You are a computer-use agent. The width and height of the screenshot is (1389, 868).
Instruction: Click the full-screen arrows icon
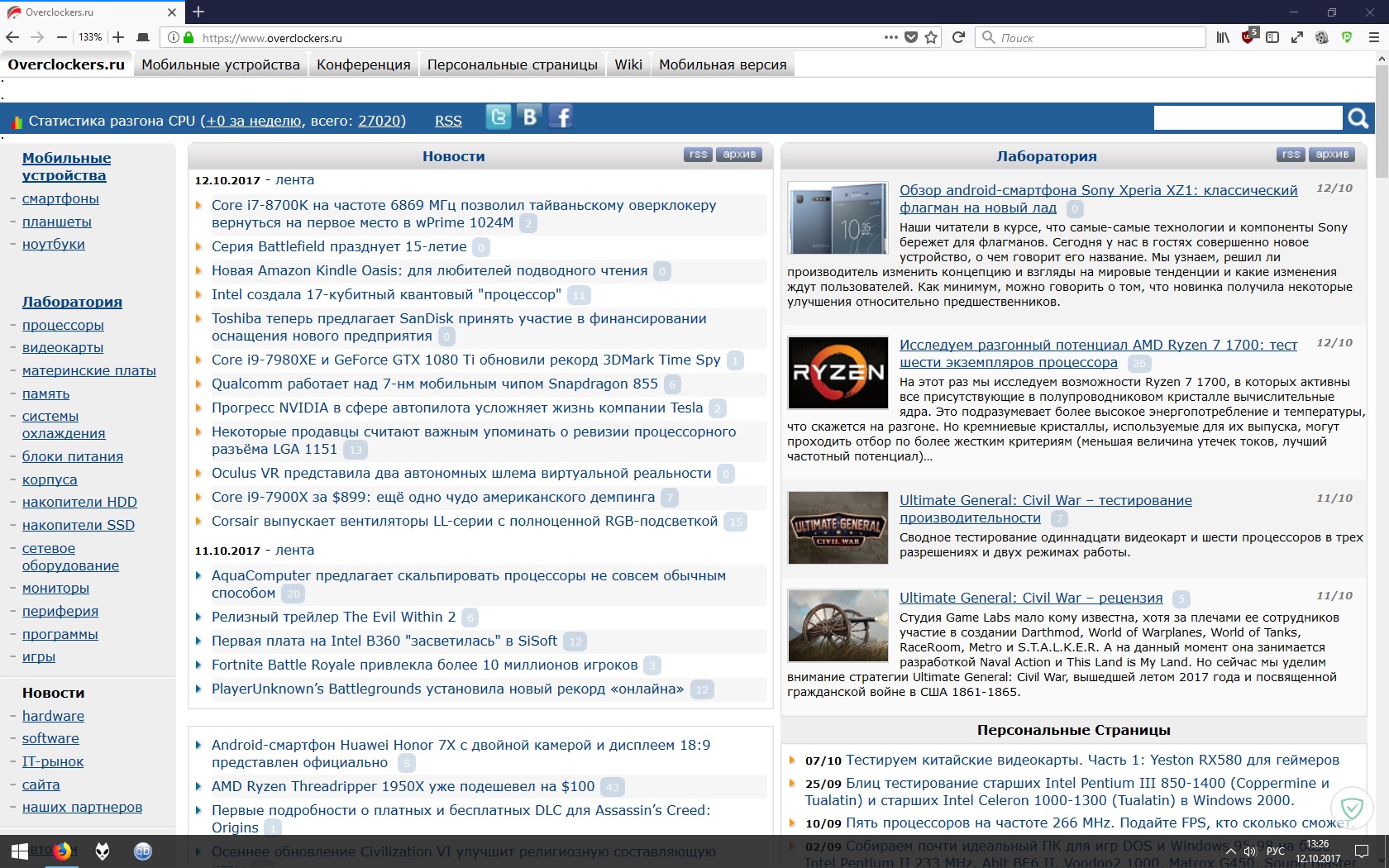pos(1297,37)
